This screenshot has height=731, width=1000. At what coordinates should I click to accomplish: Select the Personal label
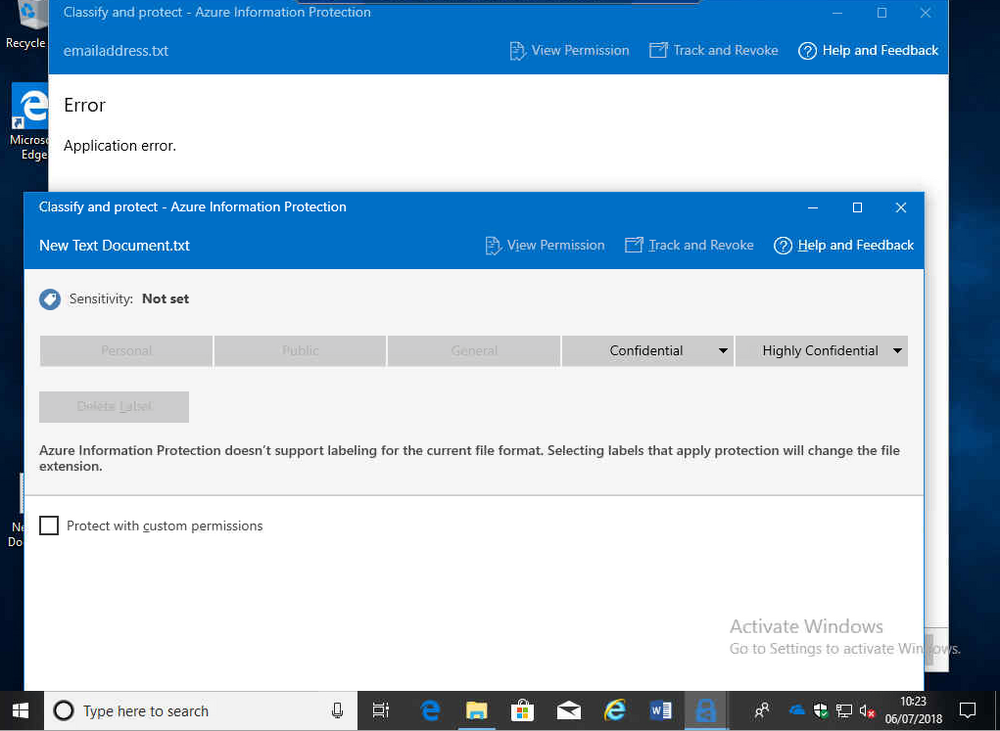coord(126,351)
